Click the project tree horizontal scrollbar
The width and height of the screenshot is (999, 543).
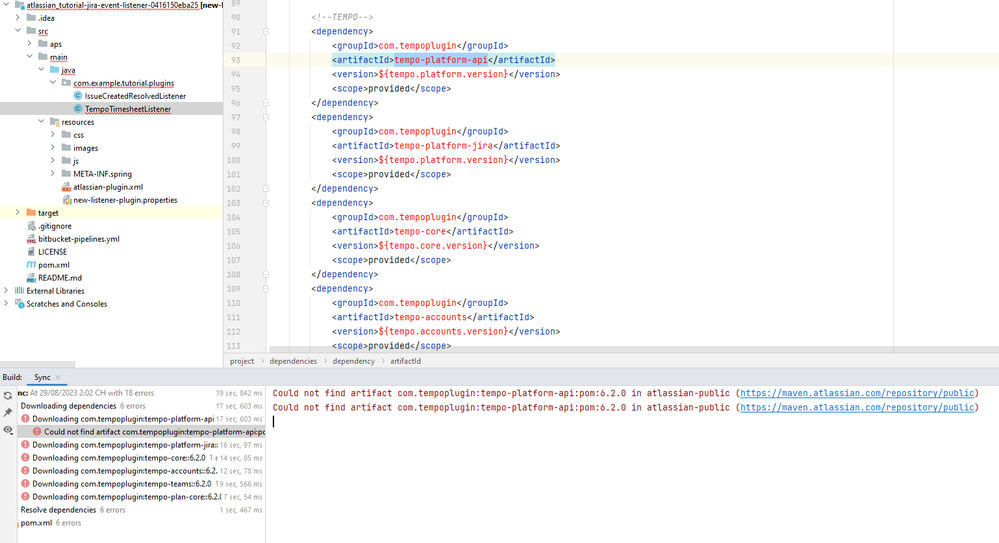[x=38, y=365]
